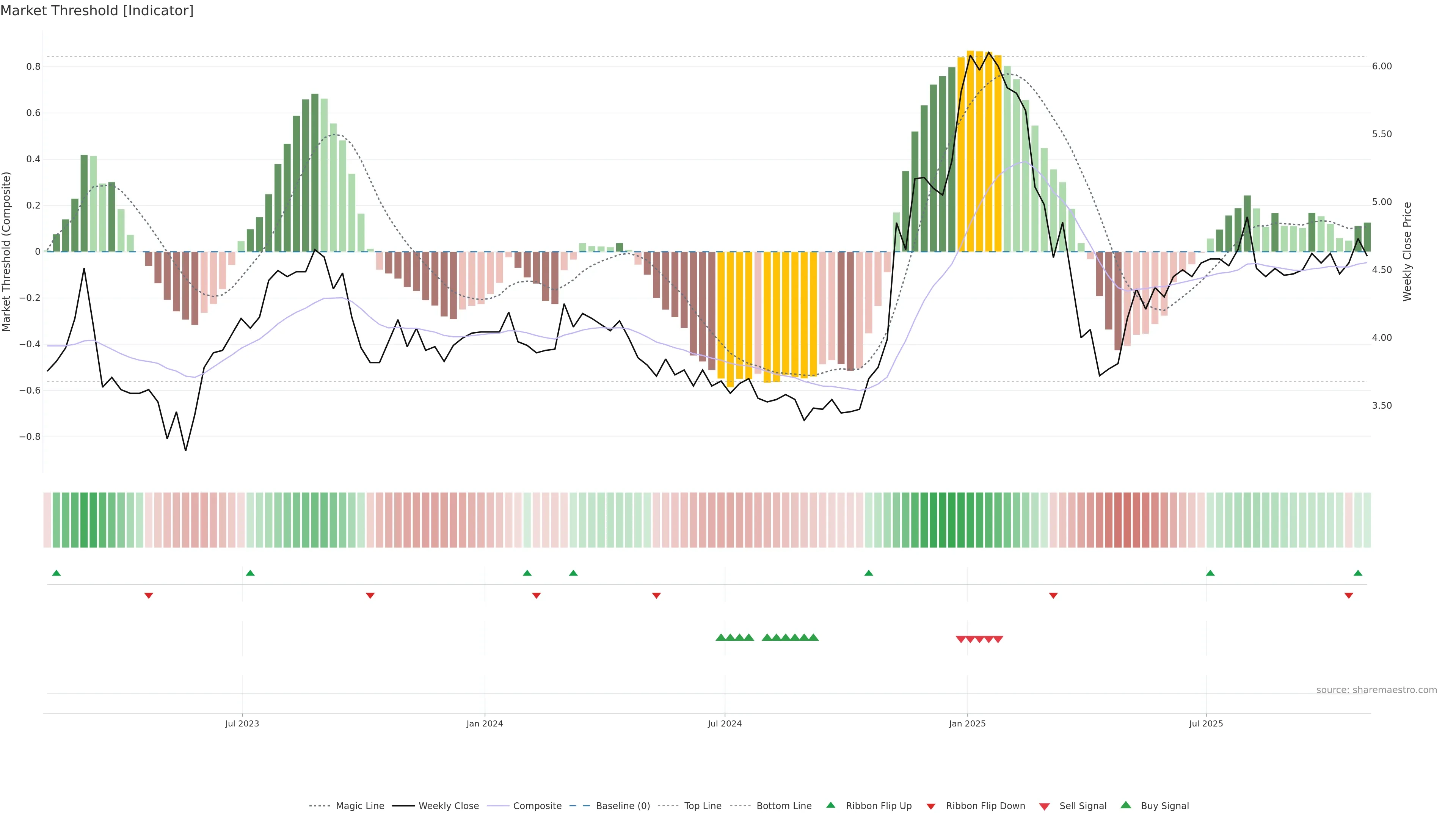Click the Buy Signal legend triangle icon
The width and height of the screenshot is (1456, 819).
pos(1125,805)
